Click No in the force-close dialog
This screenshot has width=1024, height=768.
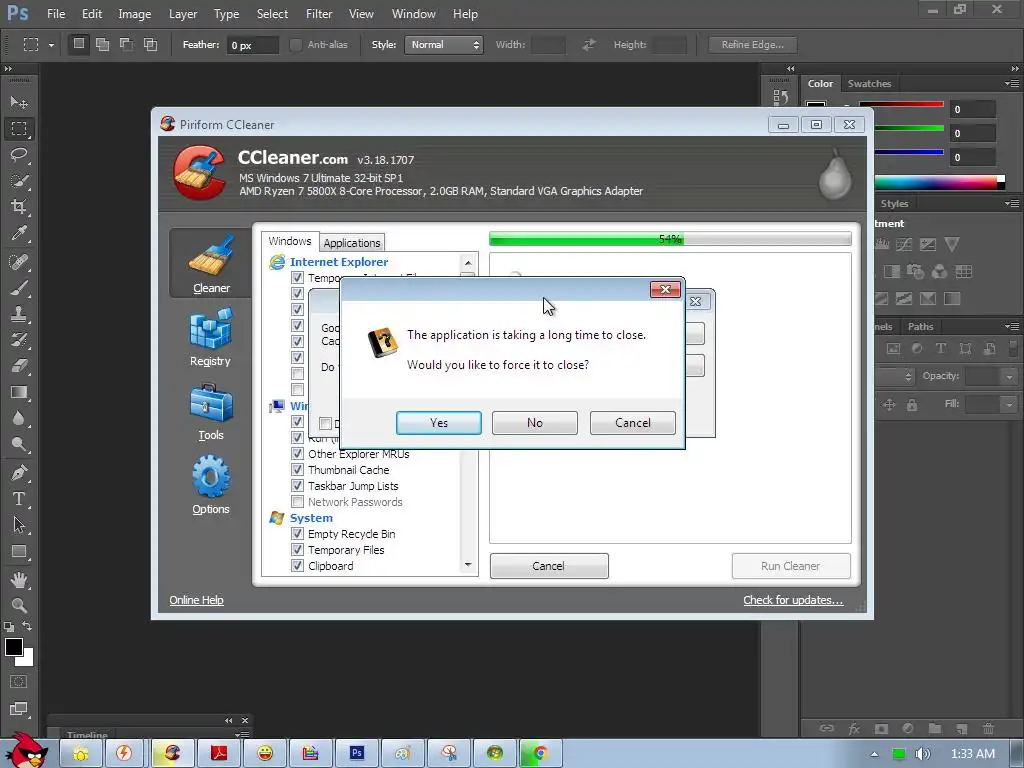click(x=535, y=423)
